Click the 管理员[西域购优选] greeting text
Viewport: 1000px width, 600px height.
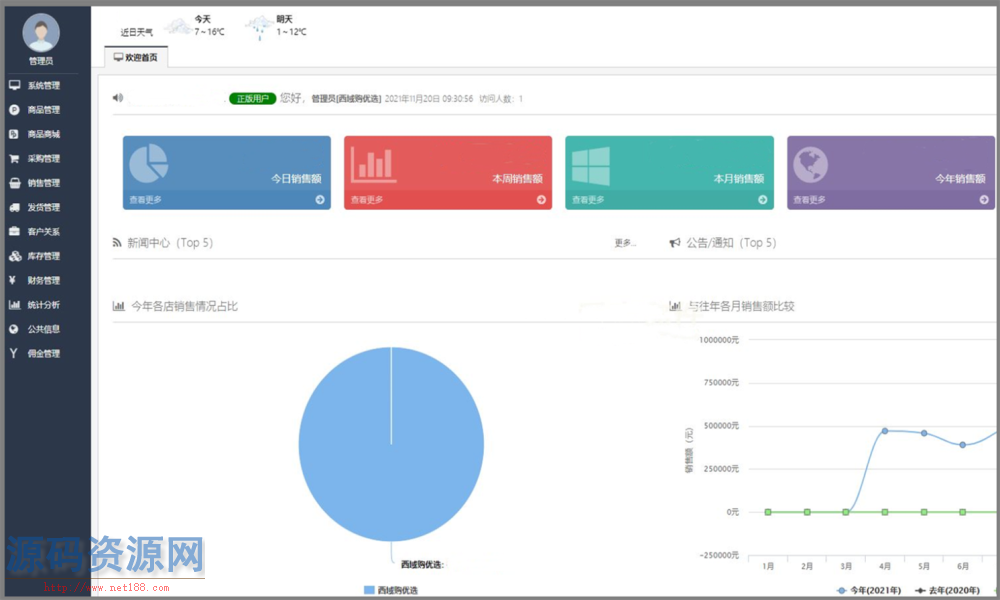(346, 99)
